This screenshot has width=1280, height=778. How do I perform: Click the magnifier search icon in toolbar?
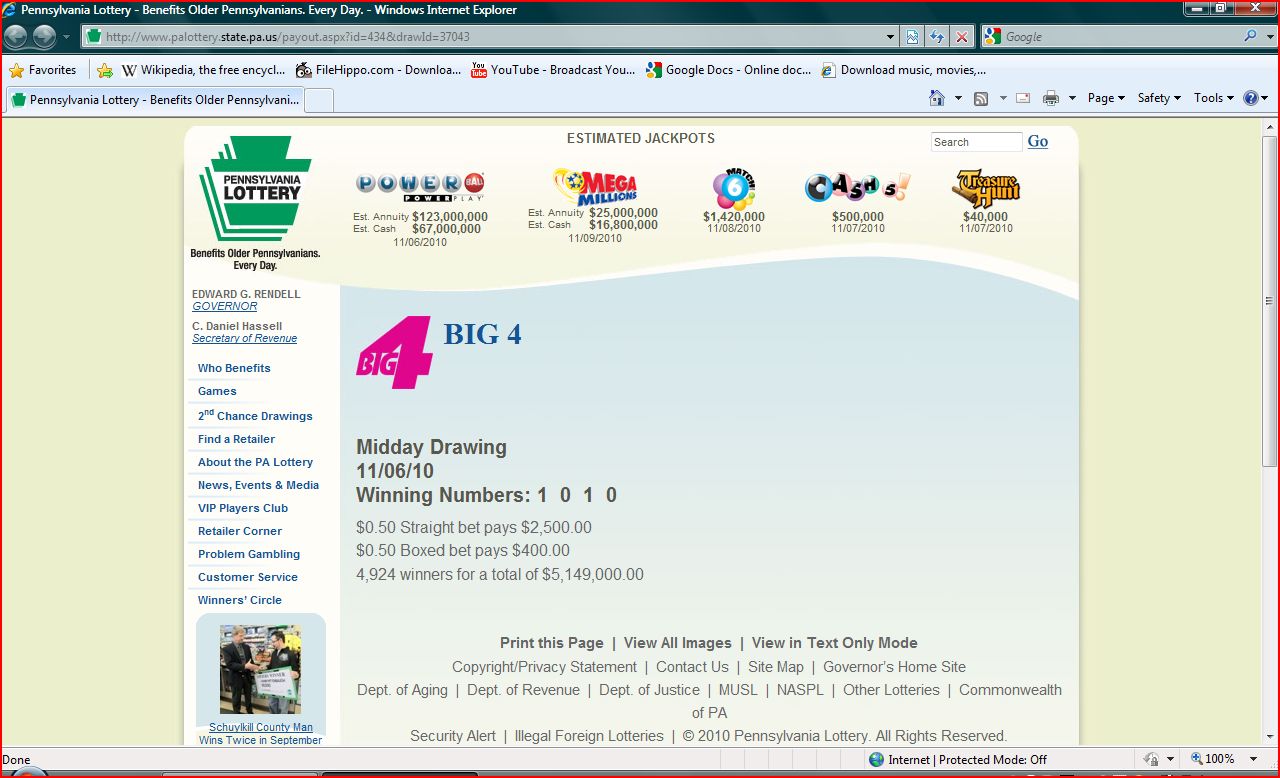point(1251,37)
